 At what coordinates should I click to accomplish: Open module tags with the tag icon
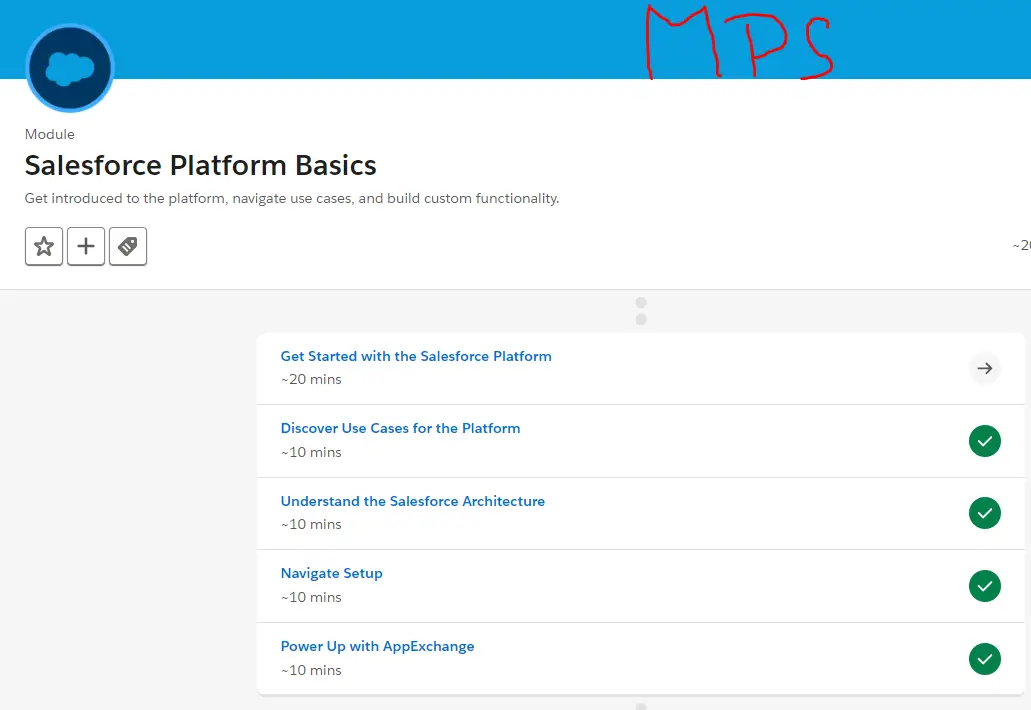(x=128, y=245)
